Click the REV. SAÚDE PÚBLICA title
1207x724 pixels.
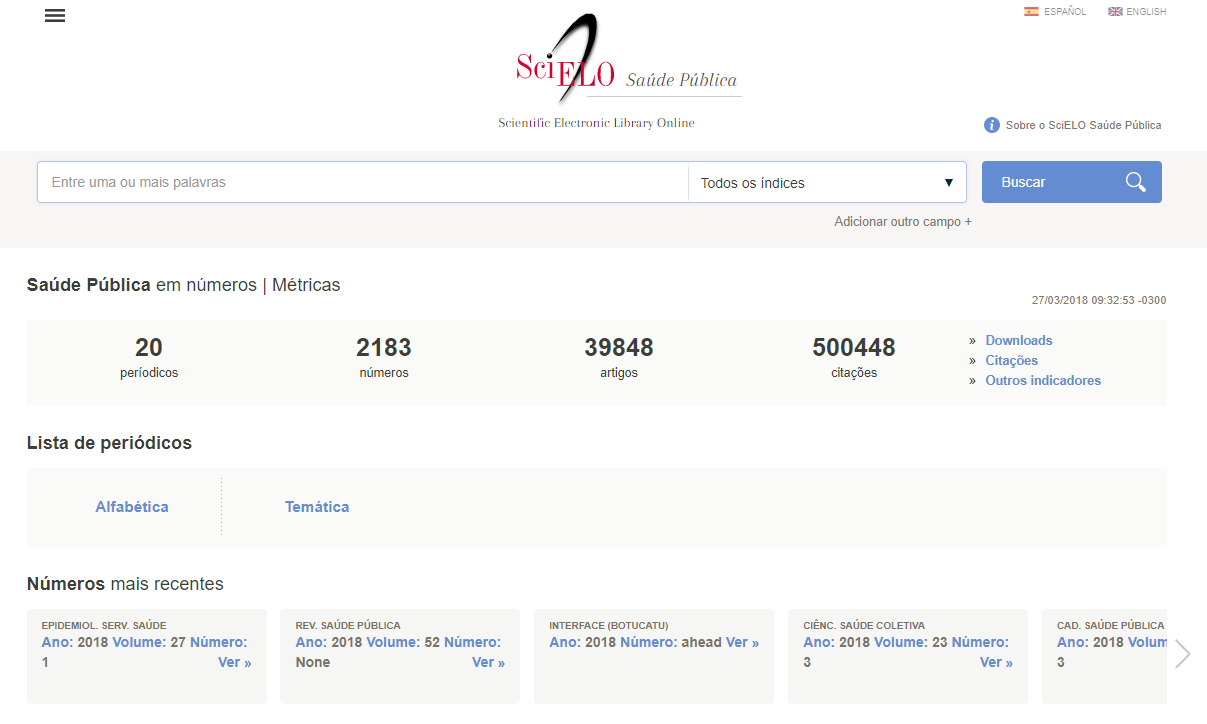coord(348,626)
